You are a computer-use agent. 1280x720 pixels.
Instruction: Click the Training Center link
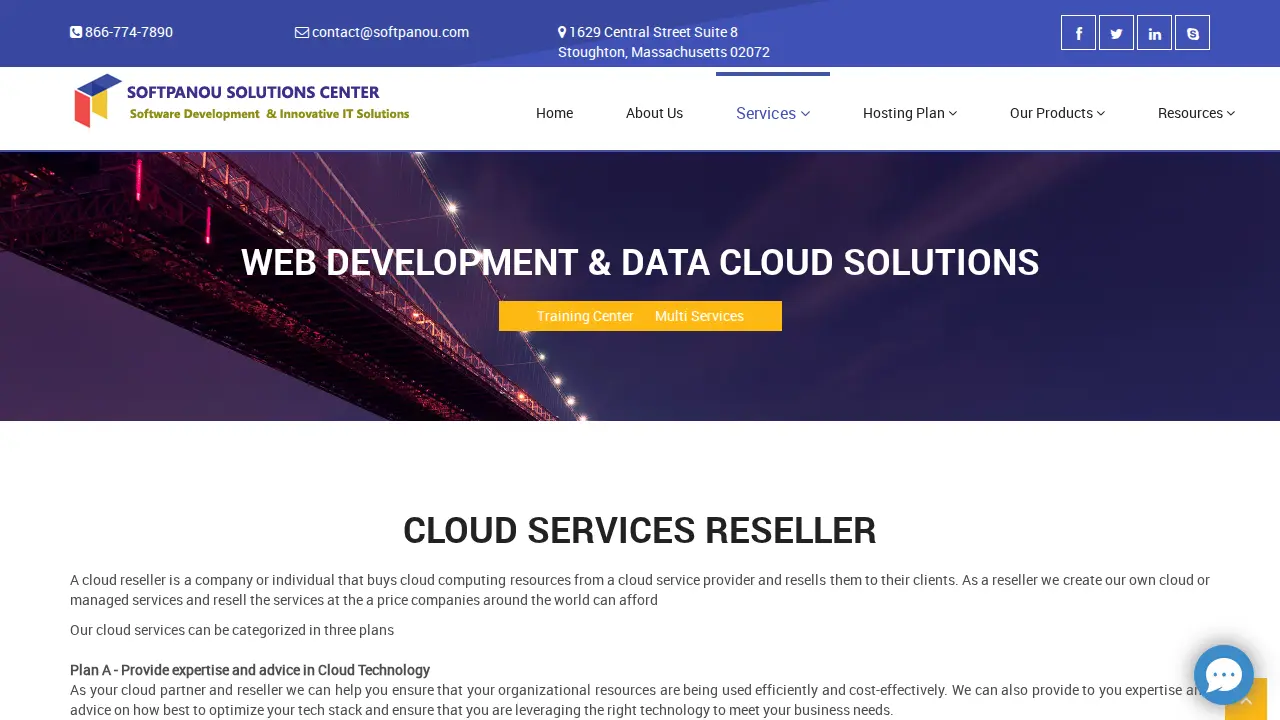coord(585,316)
